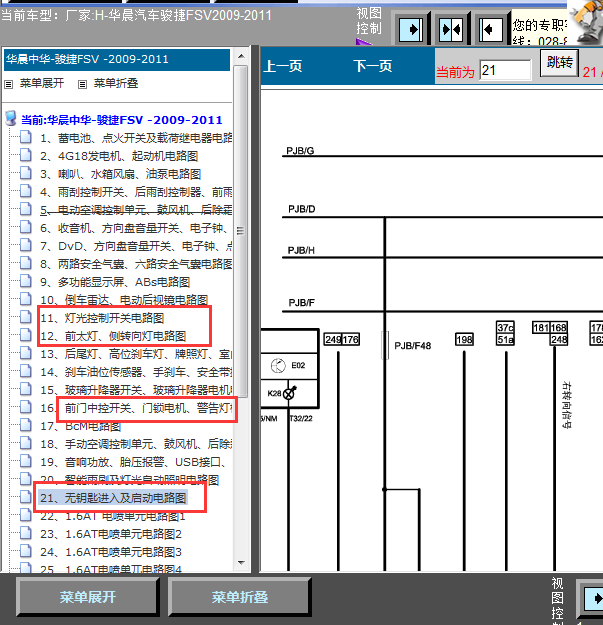Open 4、雨刮控制开关、后雨刮控制器 entry
Screen dimensions: 603x625
tap(136, 192)
